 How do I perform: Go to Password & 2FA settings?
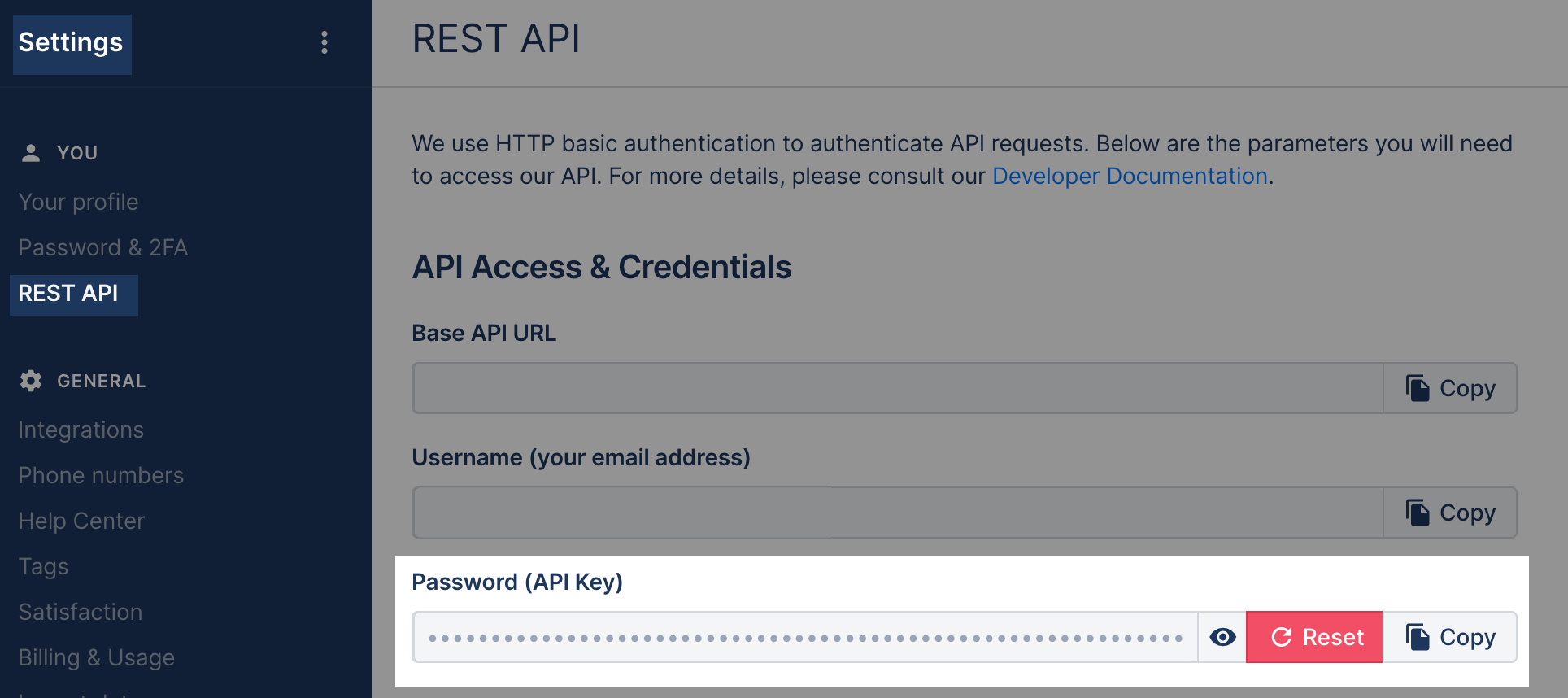[x=102, y=247]
